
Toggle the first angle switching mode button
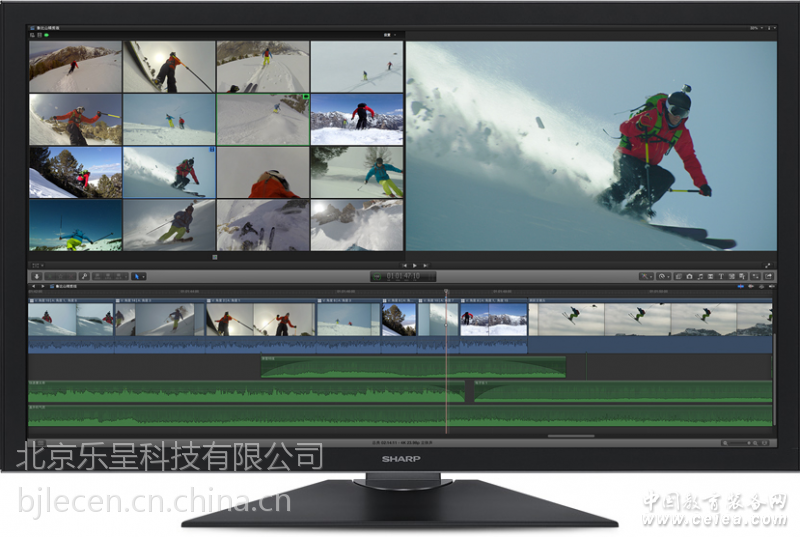pos(34,34)
